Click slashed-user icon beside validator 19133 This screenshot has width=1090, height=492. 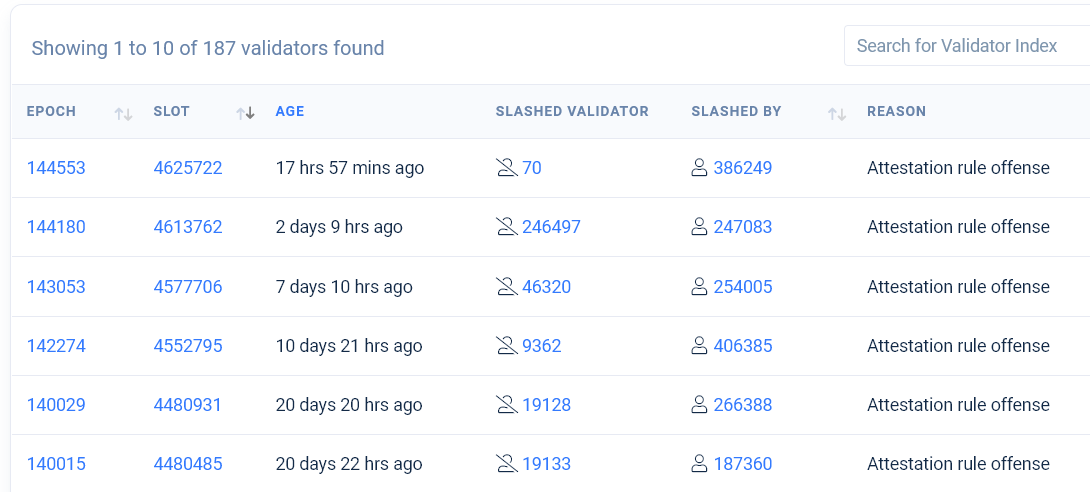507,464
